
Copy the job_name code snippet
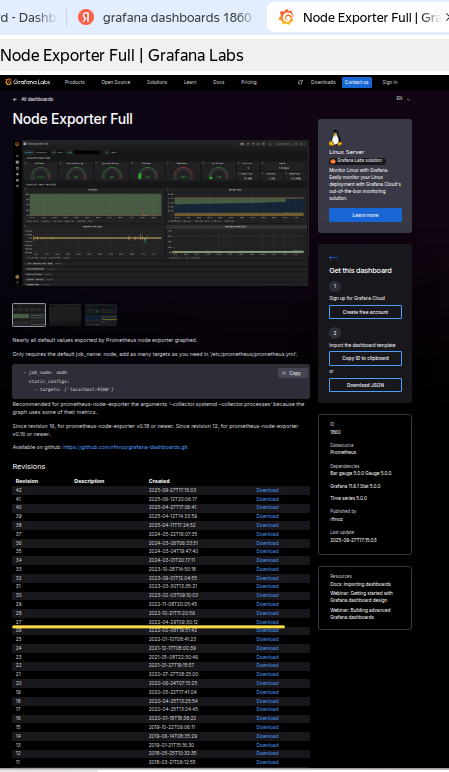(x=292, y=373)
